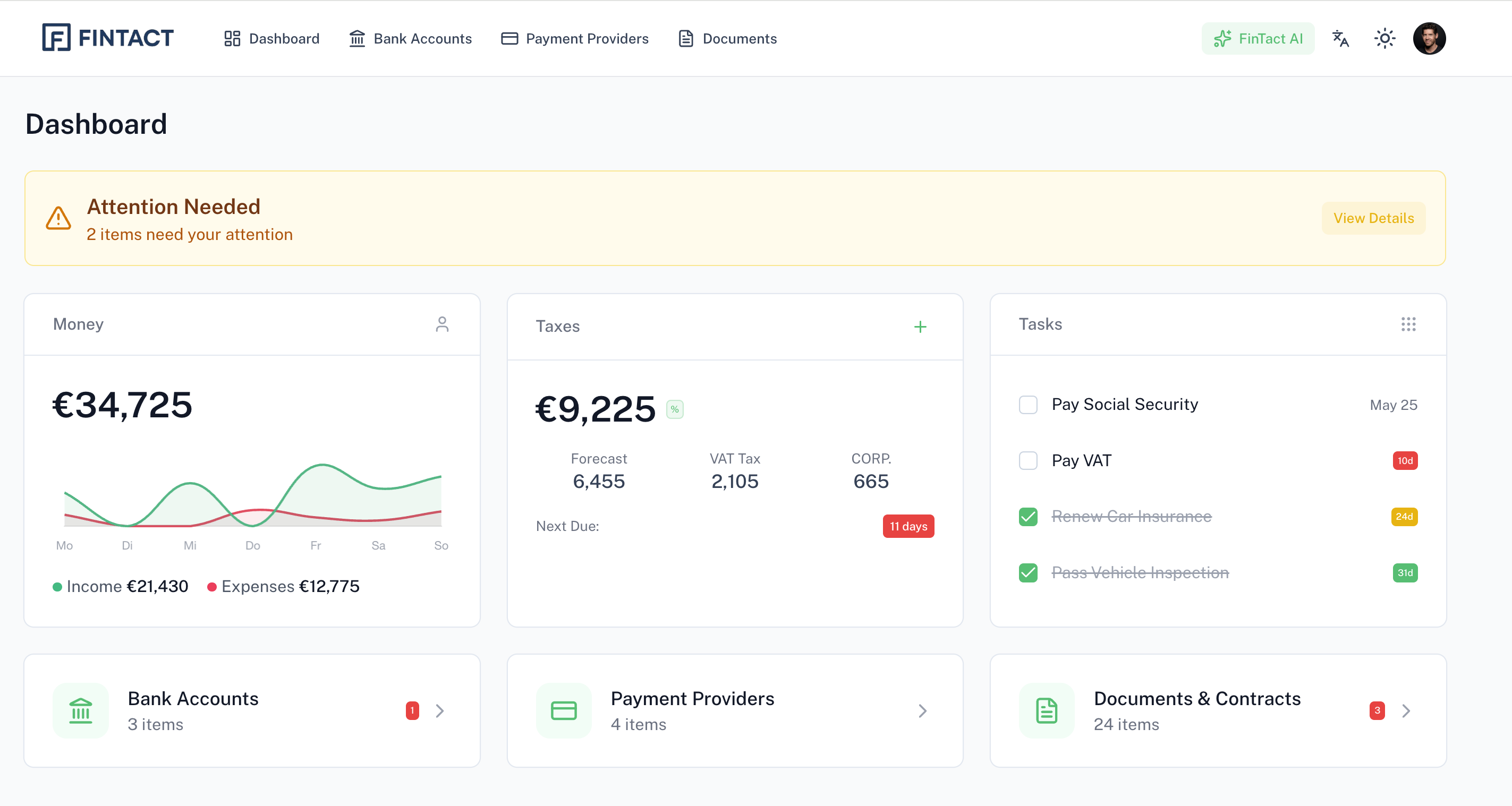Check the Pay VAT checkbox
This screenshot has height=806, width=1512.
tap(1028, 460)
